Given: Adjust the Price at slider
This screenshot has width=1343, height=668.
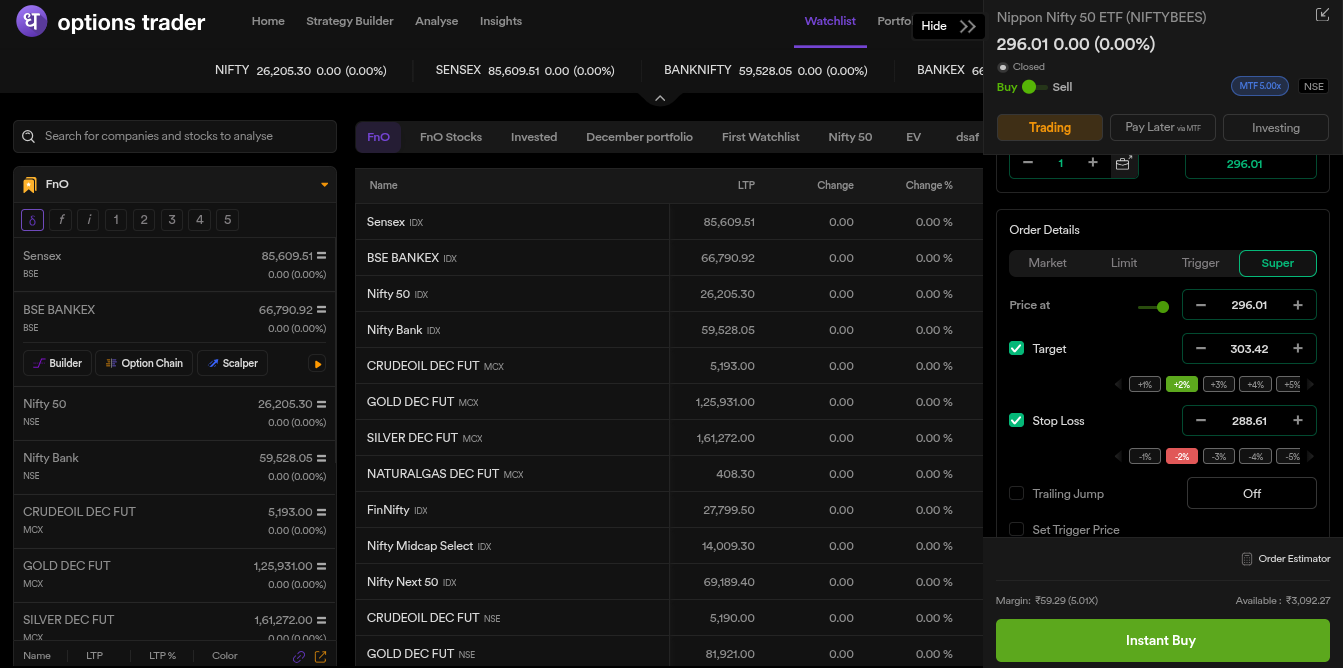Looking at the screenshot, I should click(x=1154, y=307).
